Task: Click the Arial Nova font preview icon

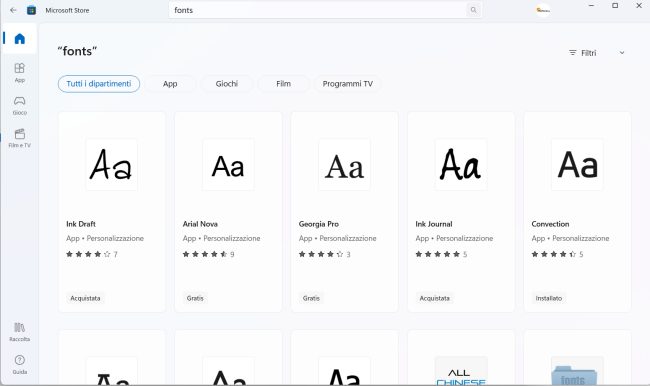Action: [x=228, y=165]
